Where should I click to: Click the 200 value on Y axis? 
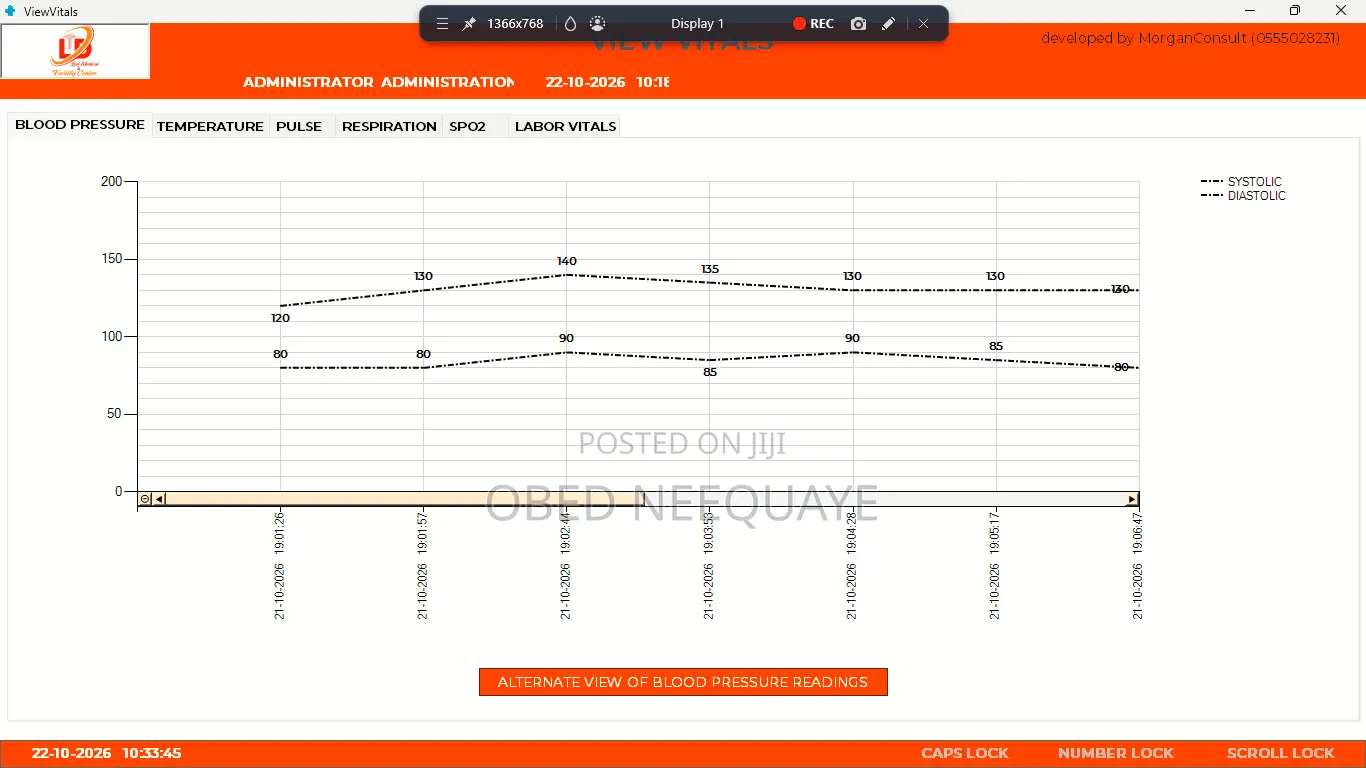(x=111, y=181)
